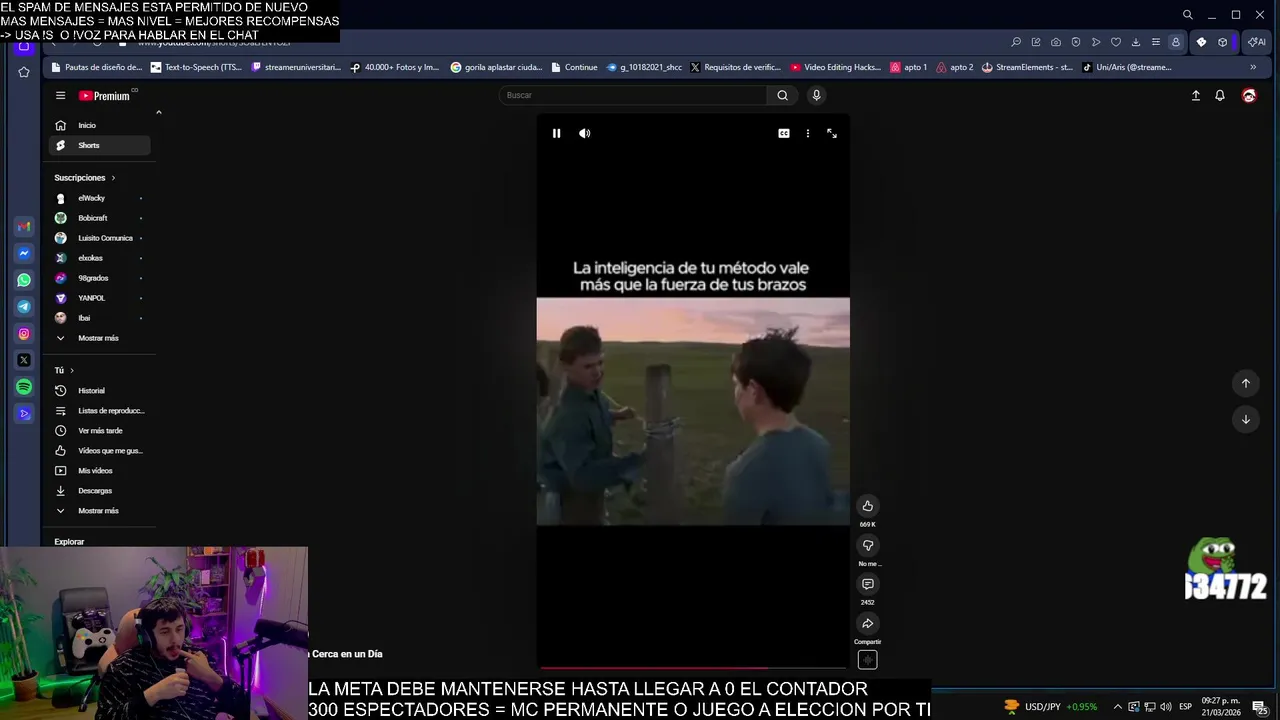Open the Short's three-dot options menu
This screenshot has height=720, width=1280.
808,133
